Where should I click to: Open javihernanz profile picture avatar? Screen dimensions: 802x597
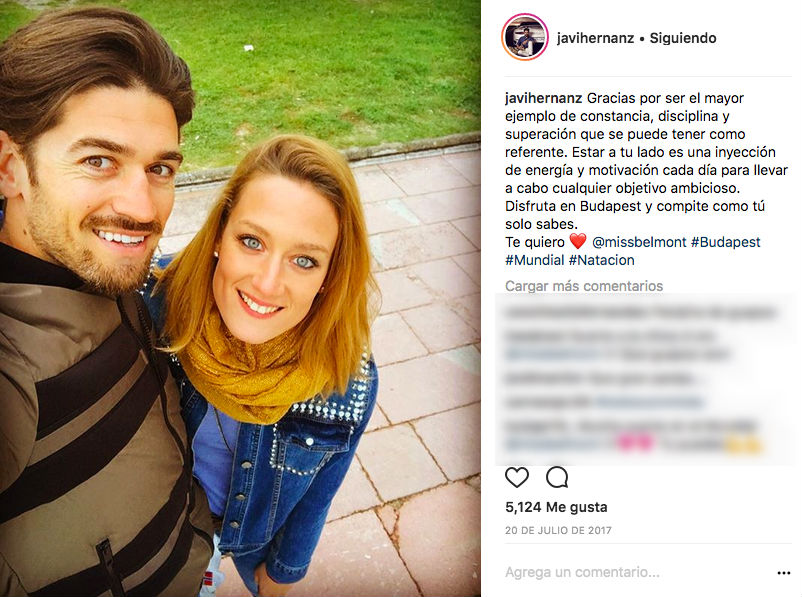(525, 37)
